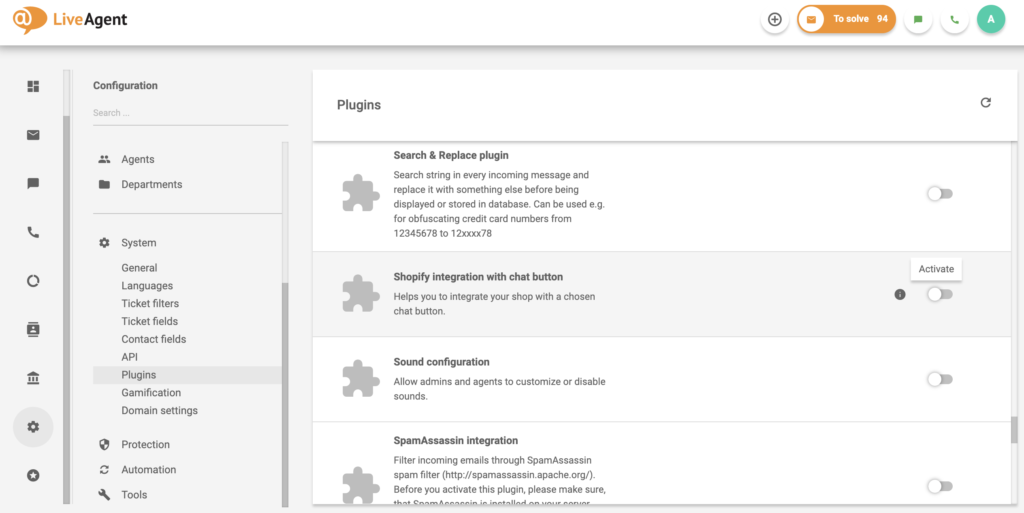This screenshot has width=1024, height=513.
Task: Open the chats icon in left sidebar
Action: pos(33,184)
